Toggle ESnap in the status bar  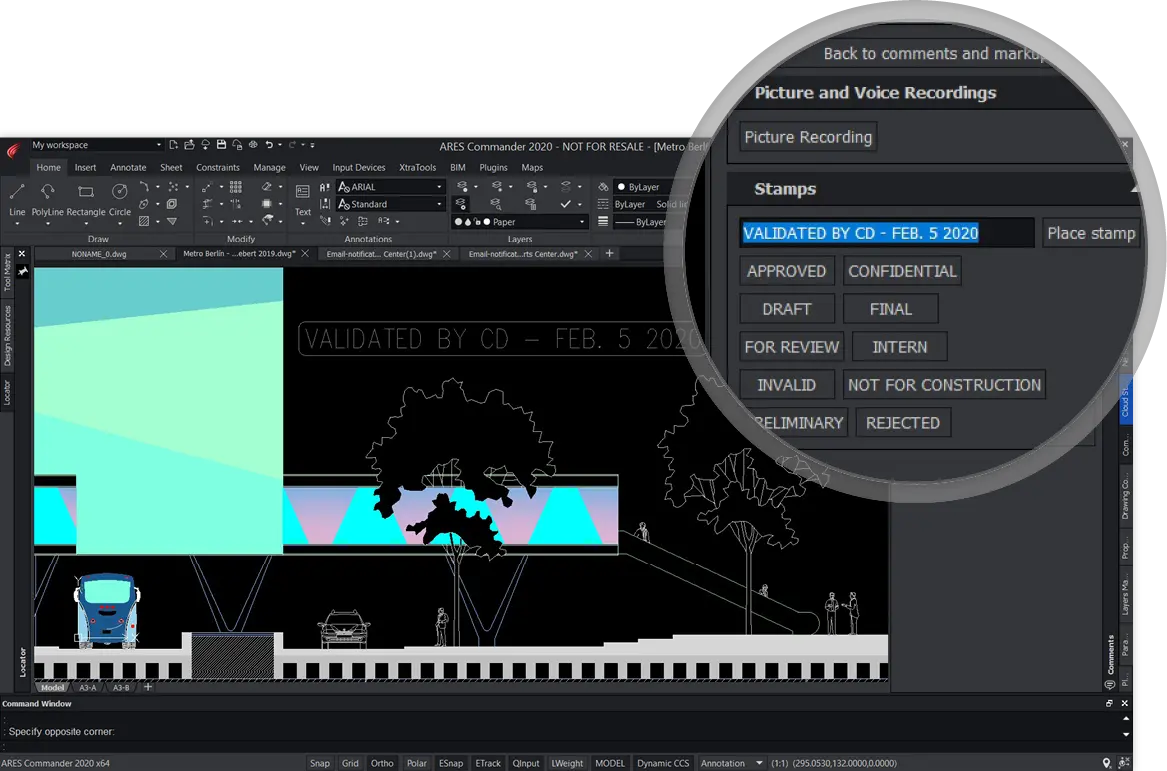point(450,763)
